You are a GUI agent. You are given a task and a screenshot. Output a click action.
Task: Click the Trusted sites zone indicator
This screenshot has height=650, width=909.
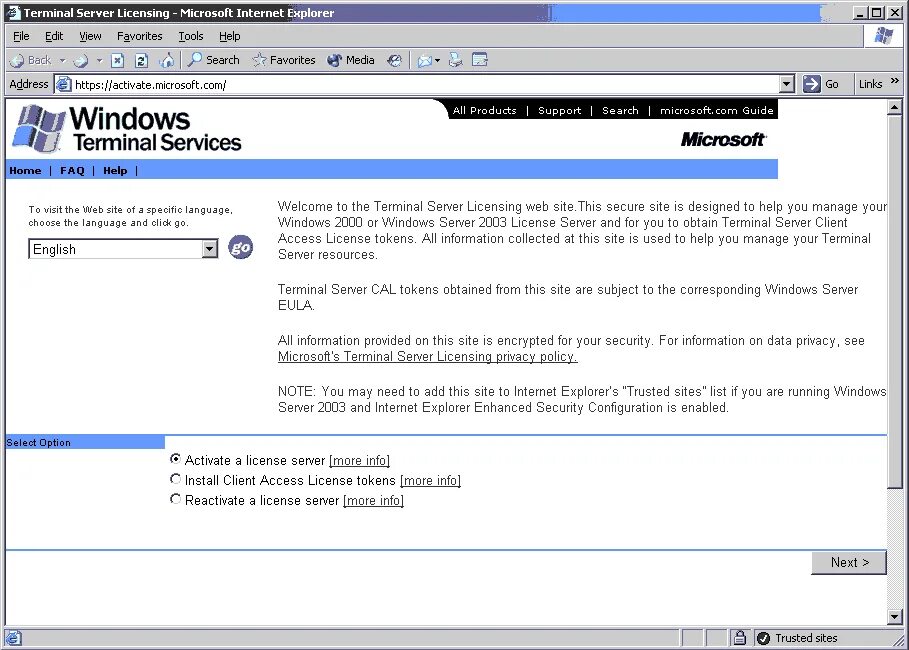pos(798,638)
